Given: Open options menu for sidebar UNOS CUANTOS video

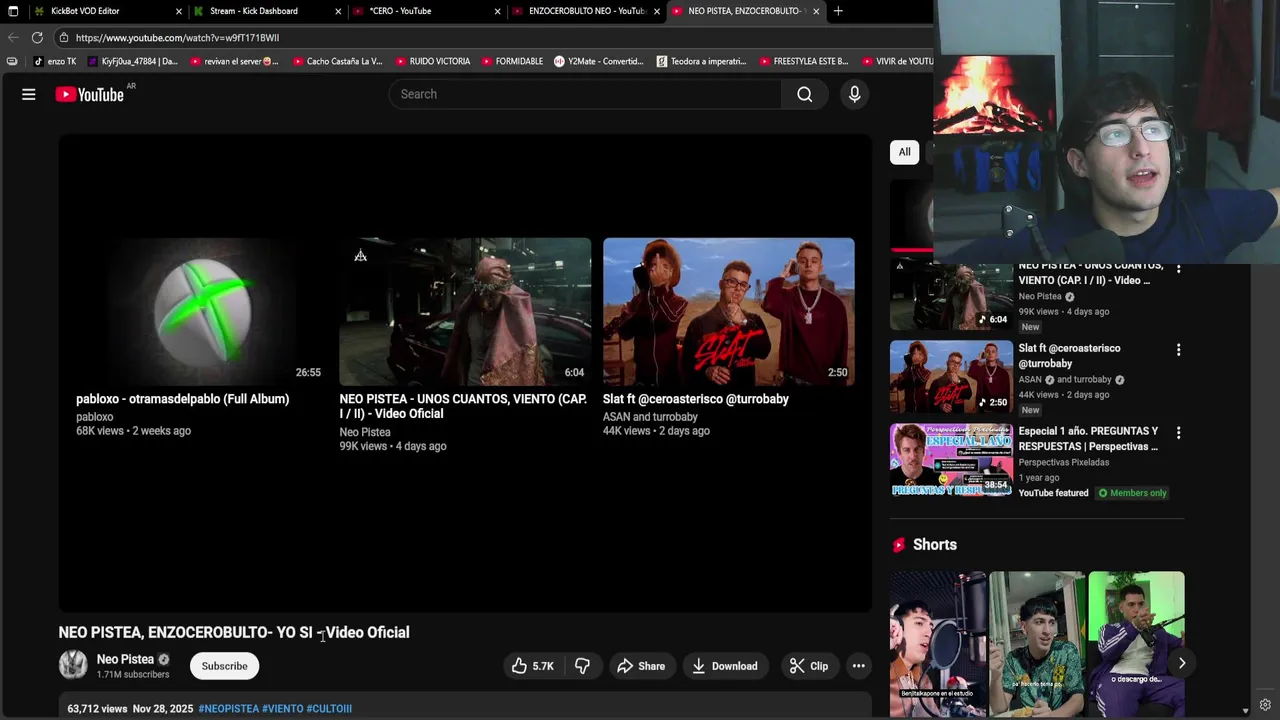Looking at the screenshot, I should pos(1178,268).
